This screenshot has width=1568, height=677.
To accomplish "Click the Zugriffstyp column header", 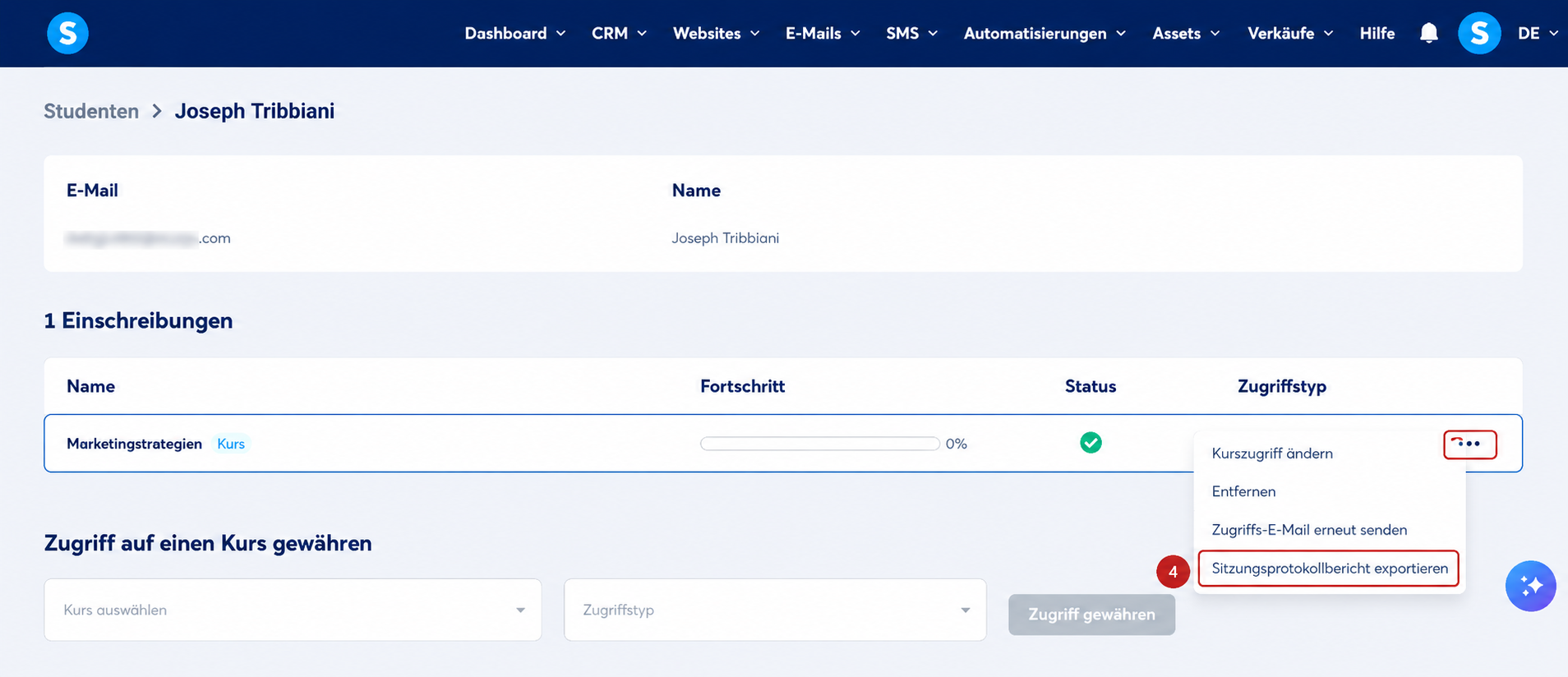I will pos(1282,386).
